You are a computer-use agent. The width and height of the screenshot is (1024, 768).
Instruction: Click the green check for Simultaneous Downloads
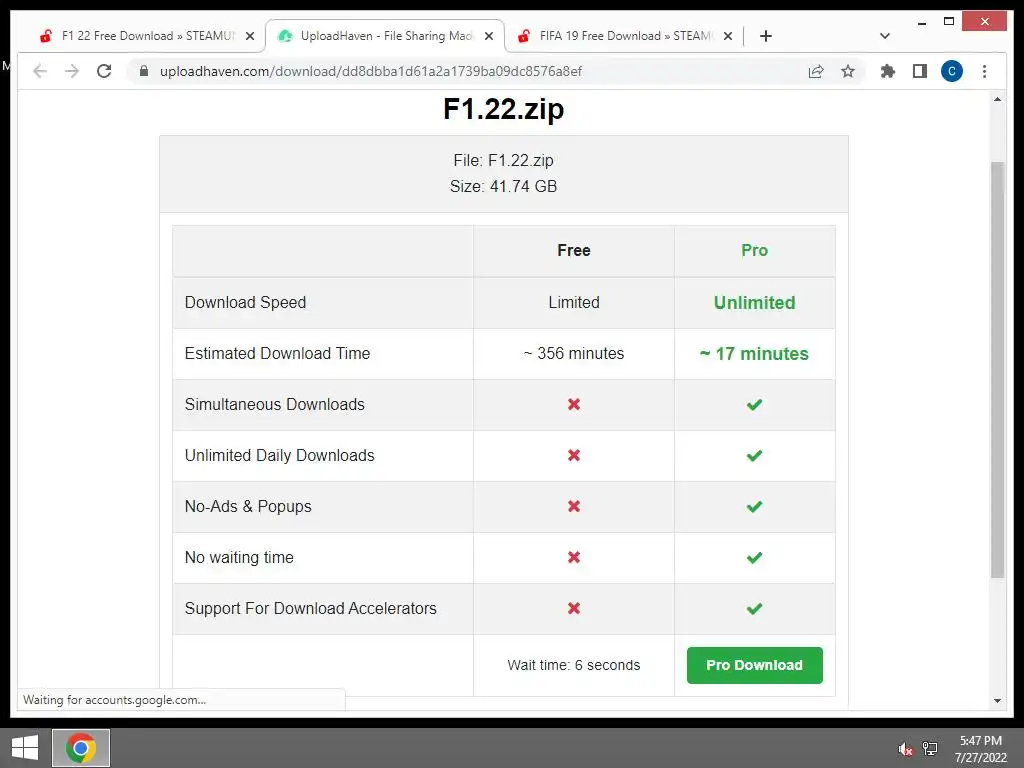pyautogui.click(x=754, y=404)
